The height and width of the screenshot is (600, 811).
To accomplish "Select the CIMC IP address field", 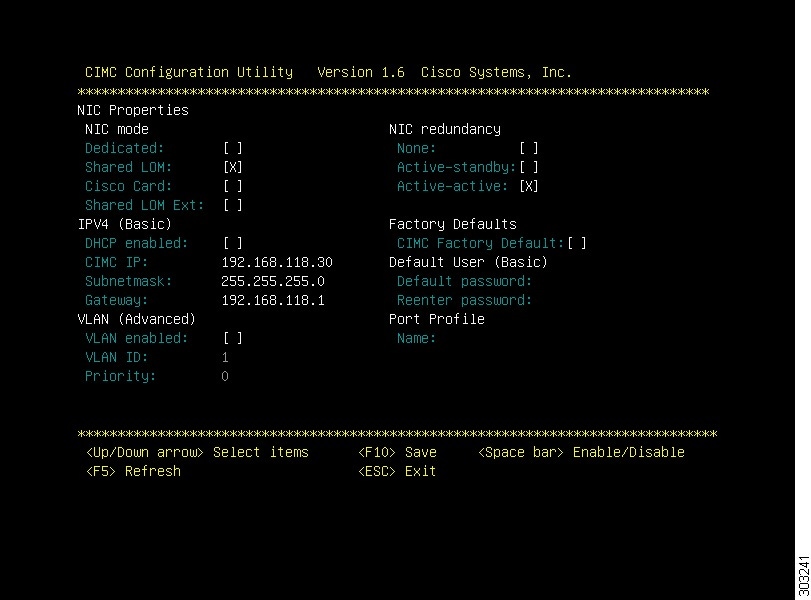I will click(277, 262).
